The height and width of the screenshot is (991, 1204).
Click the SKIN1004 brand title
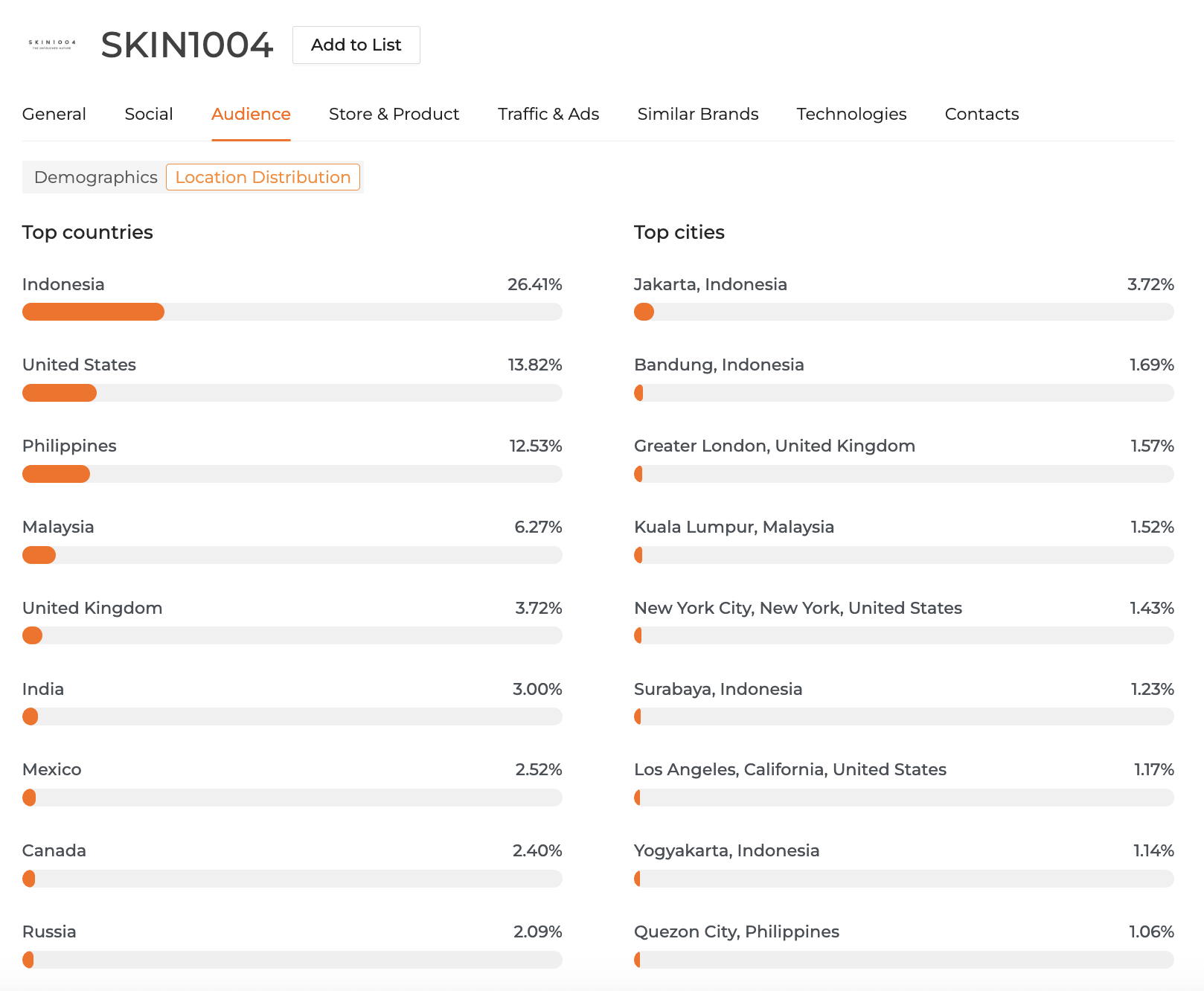pyautogui.click(x=187, y=45)
